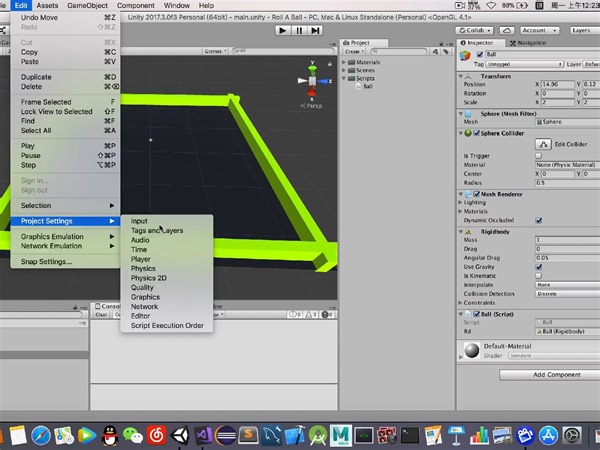The image size is (600, 450).
Task: Enable the Is Kinematic checkbox
Action: pos(538,276)
